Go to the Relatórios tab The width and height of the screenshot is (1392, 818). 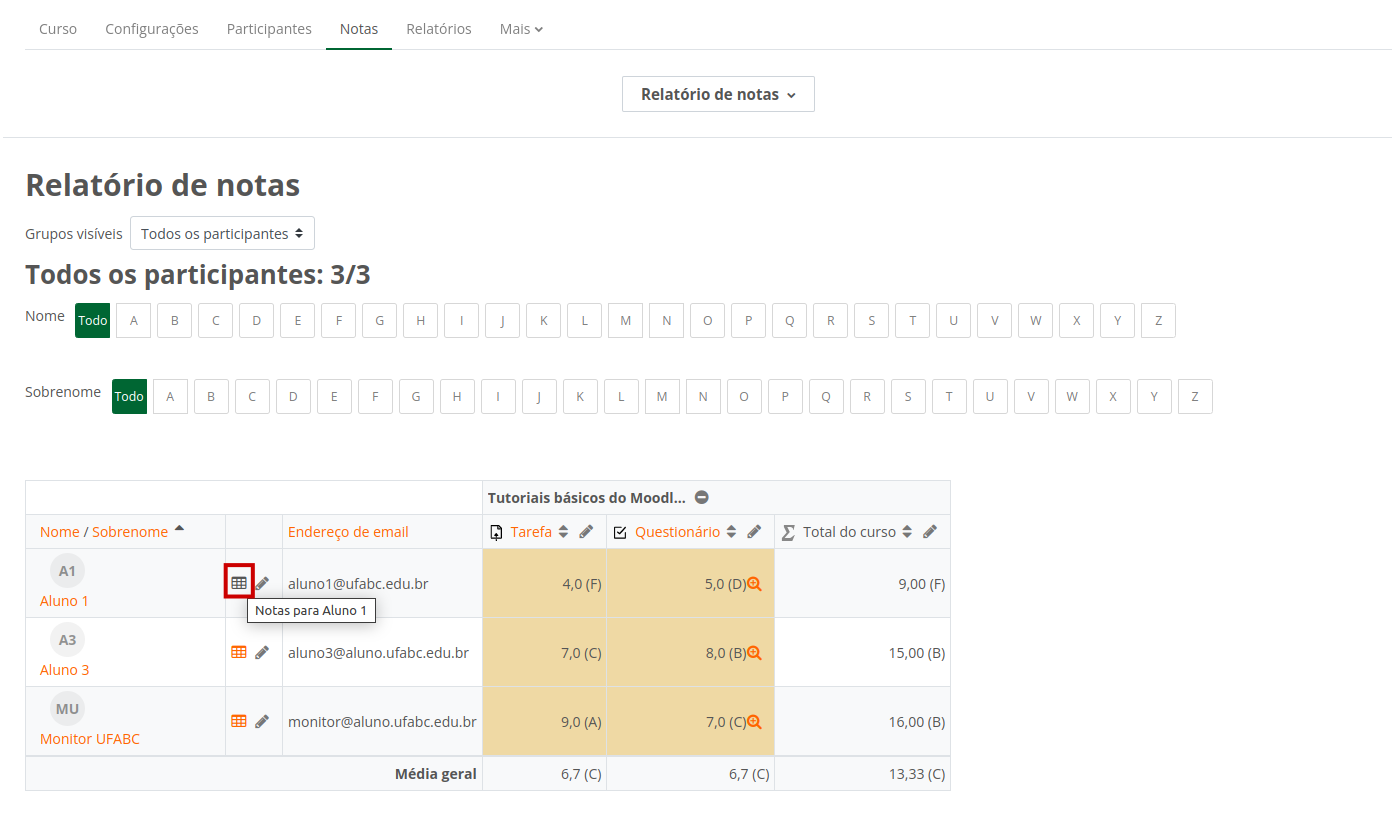(x=438, y=29)
